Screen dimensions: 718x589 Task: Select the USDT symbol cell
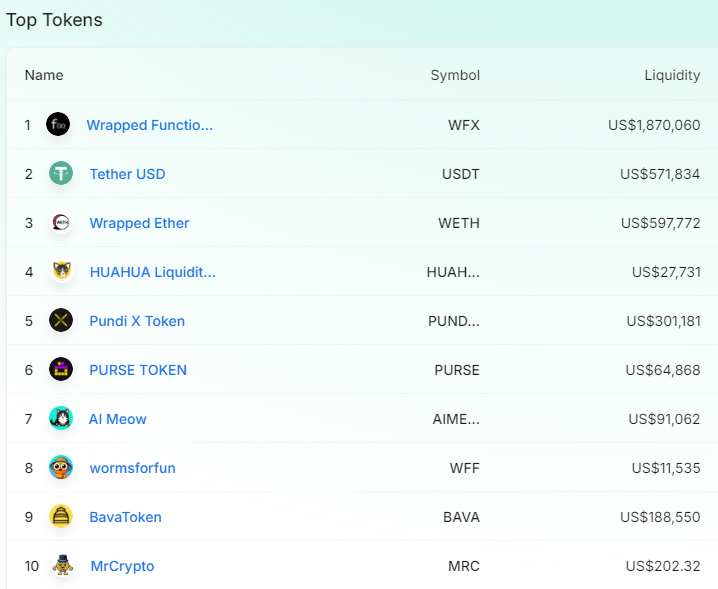tap(461, 174)
